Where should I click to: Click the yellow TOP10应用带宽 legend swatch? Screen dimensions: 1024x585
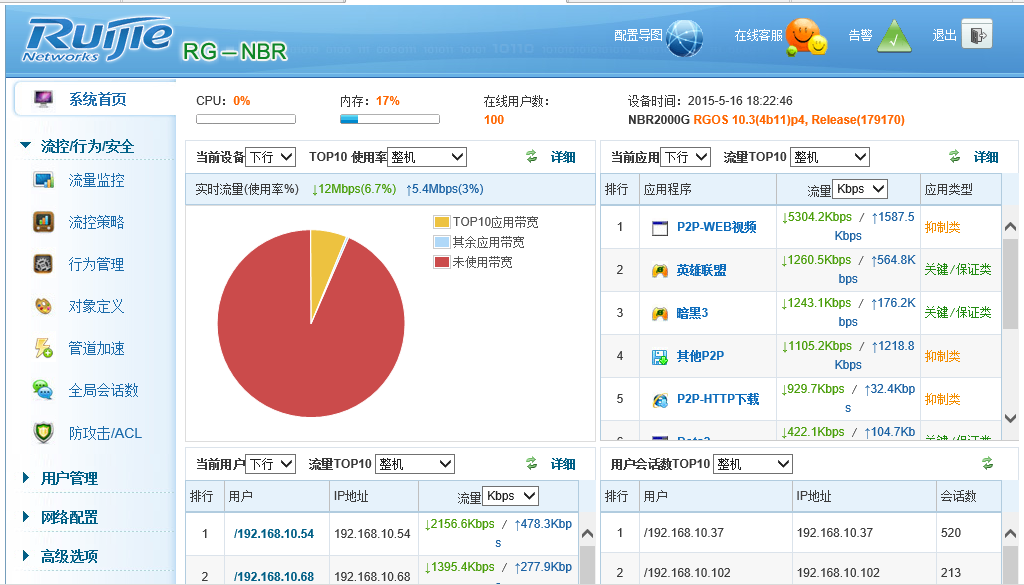(x=441, y=222)
